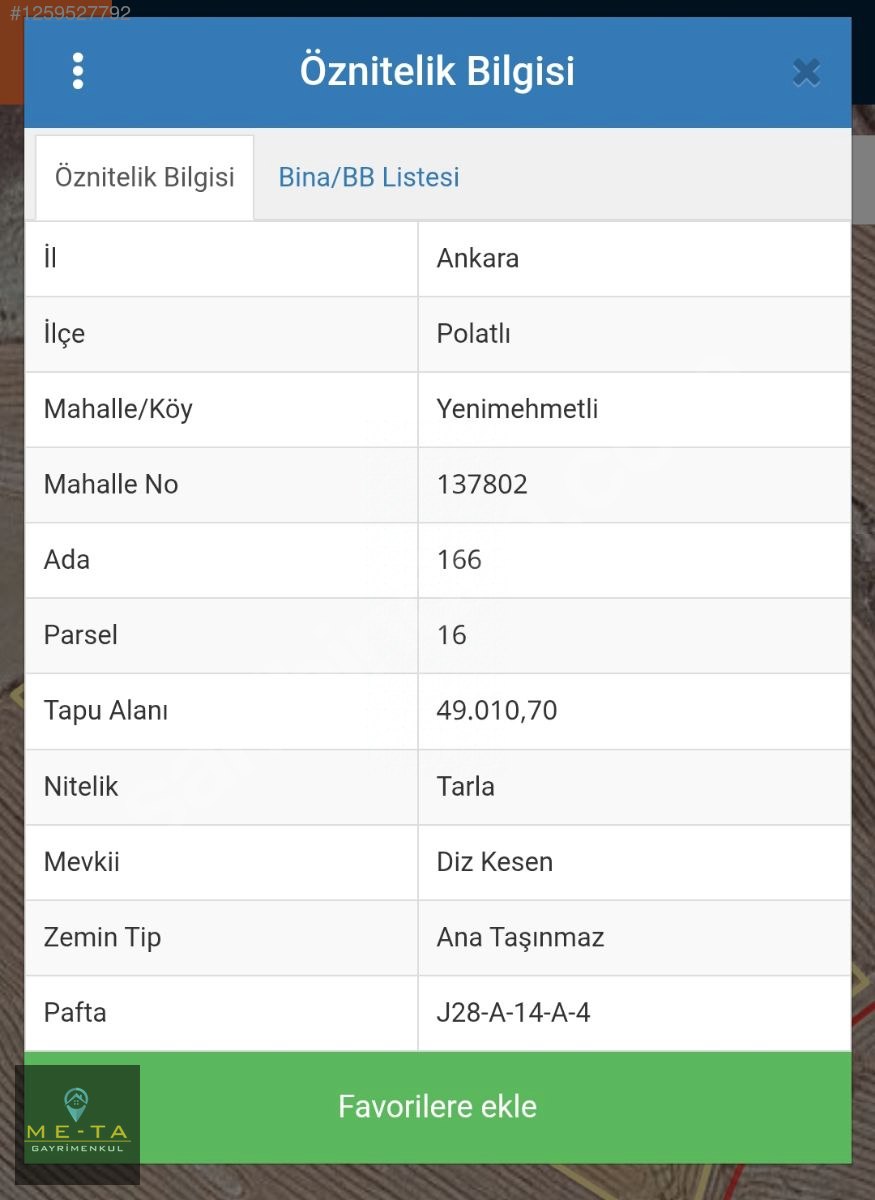
Task: Switch to the Bina/BB Listesi tab
Action: 369,178
